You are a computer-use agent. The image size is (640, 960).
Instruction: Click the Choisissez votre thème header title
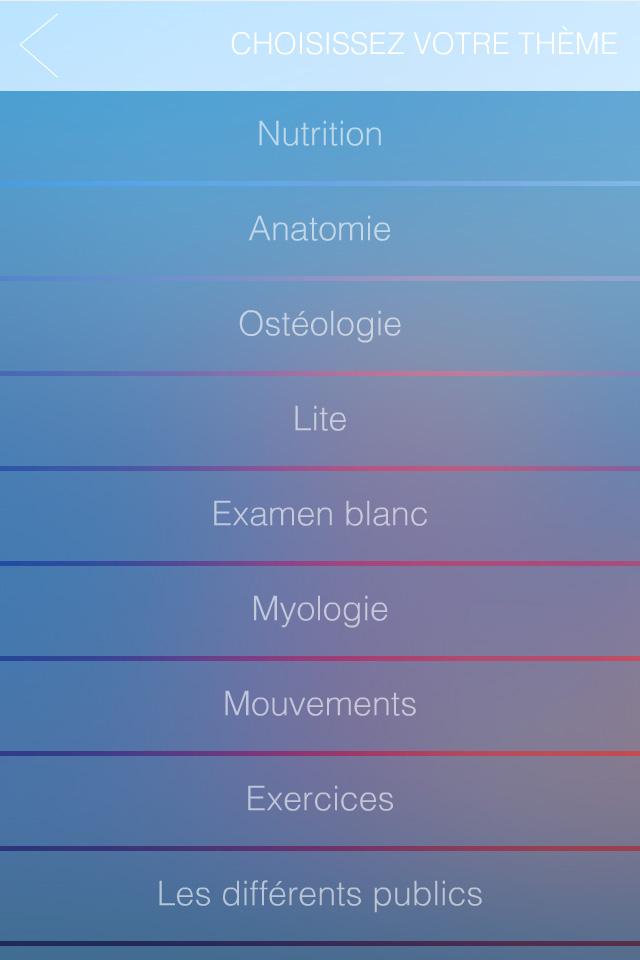tap(424, 44)
